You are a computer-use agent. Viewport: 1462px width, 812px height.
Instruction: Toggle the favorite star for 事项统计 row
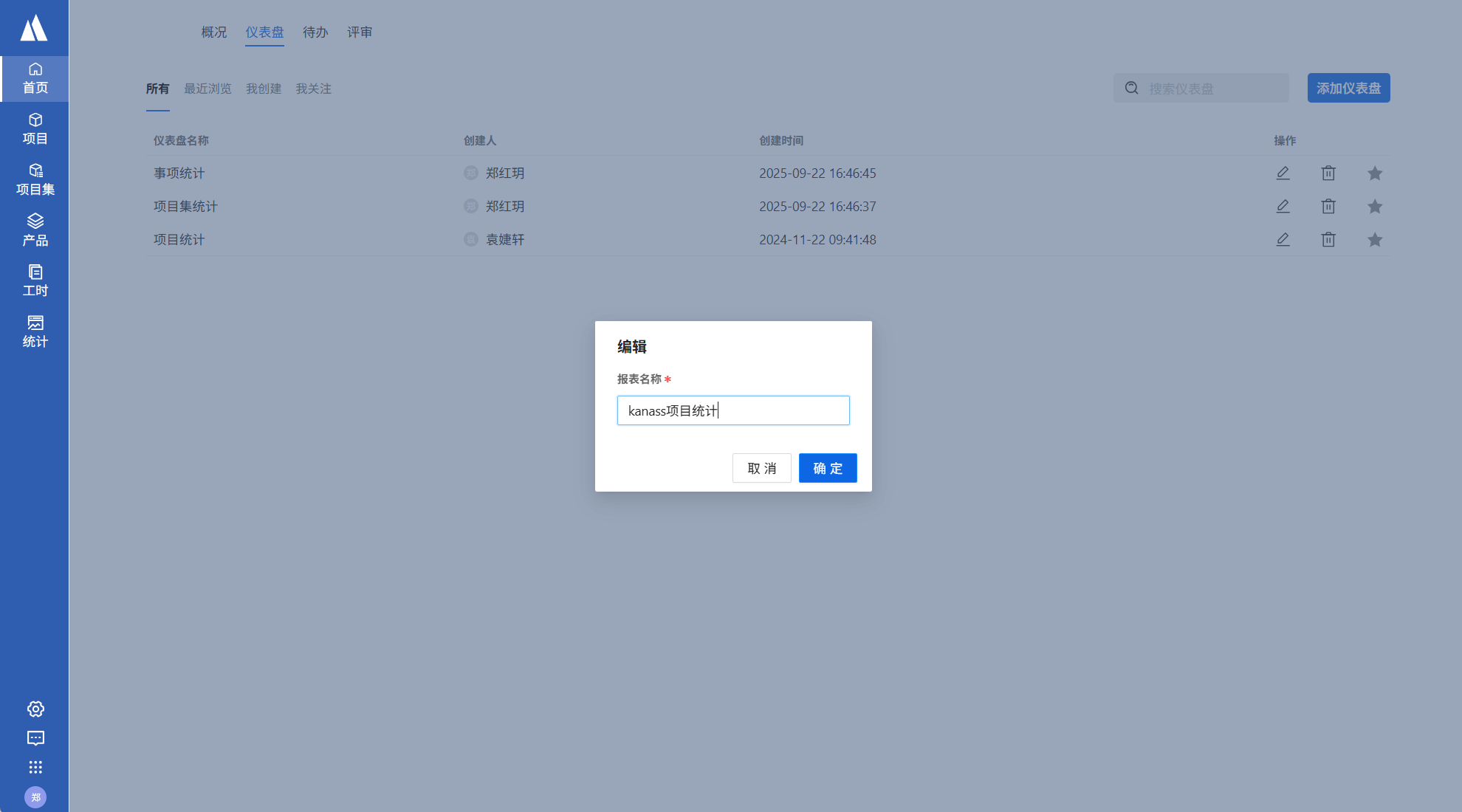coord(1374,173)
